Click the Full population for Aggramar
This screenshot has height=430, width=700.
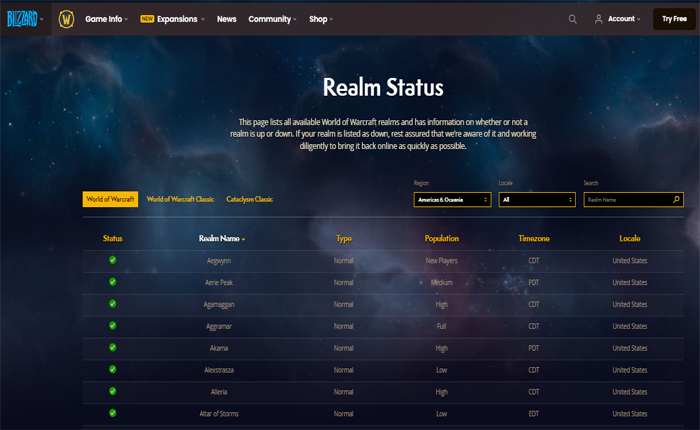tap(442, 326)
